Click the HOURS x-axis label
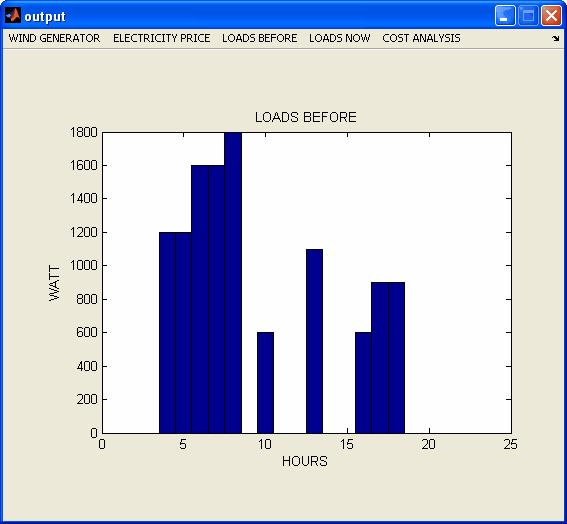 pyautogui.click(x=305, y=461)
